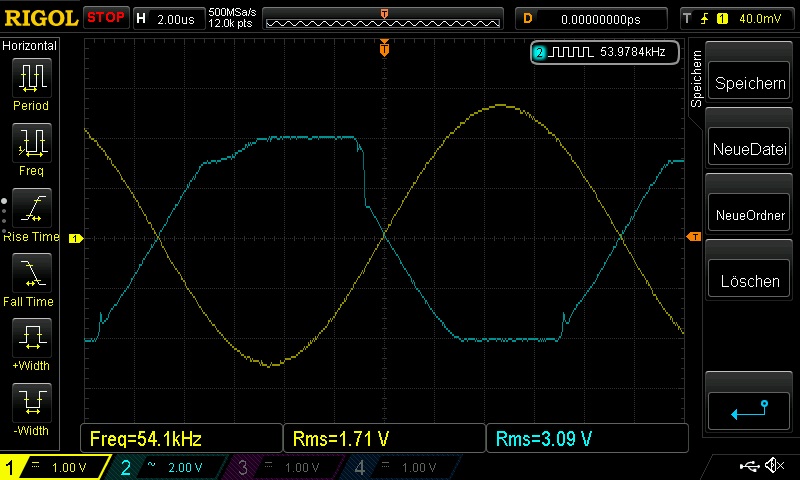Click the orange trigger level marker at right
This screenshot has height=480, width=800.
(x=694, y=237)
